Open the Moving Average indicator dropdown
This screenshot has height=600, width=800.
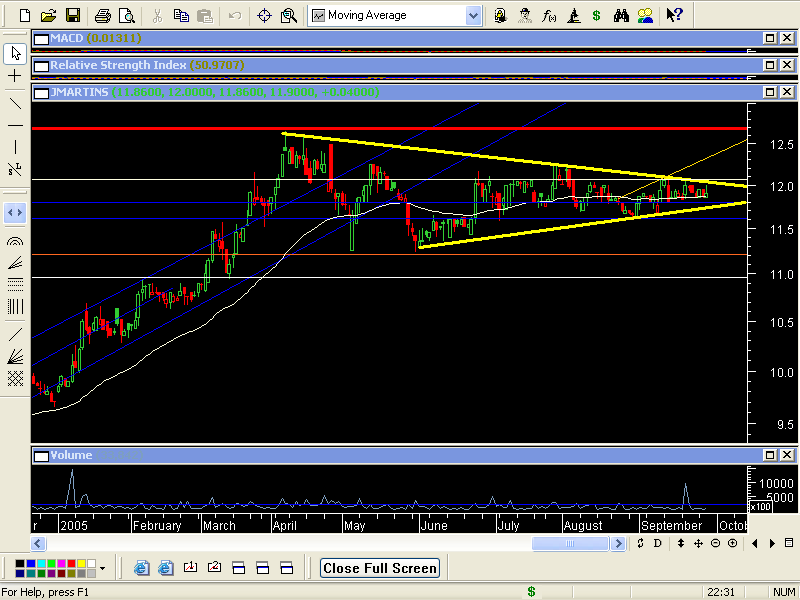(473, 15)
